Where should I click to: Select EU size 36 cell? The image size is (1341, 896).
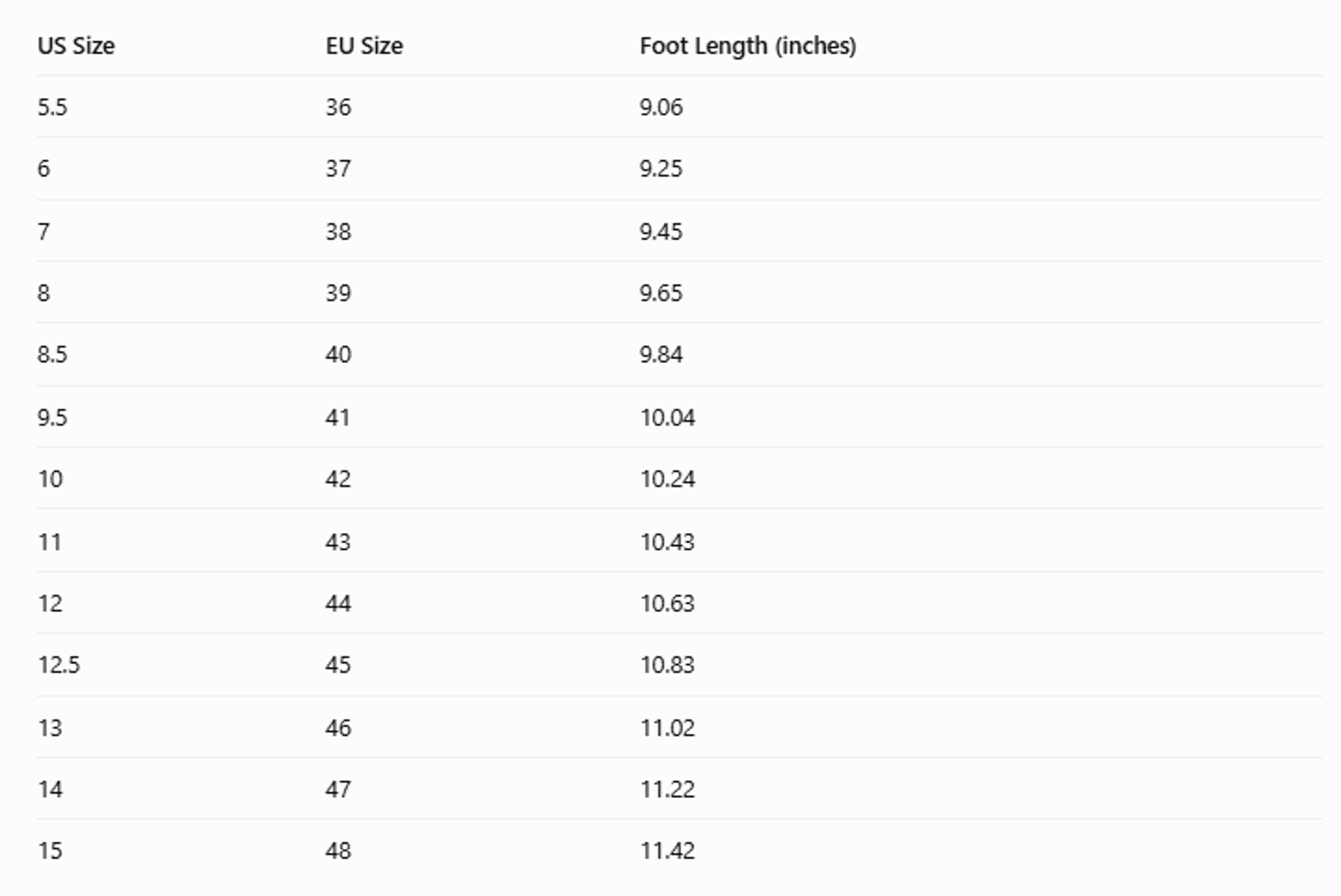[338, 108]
